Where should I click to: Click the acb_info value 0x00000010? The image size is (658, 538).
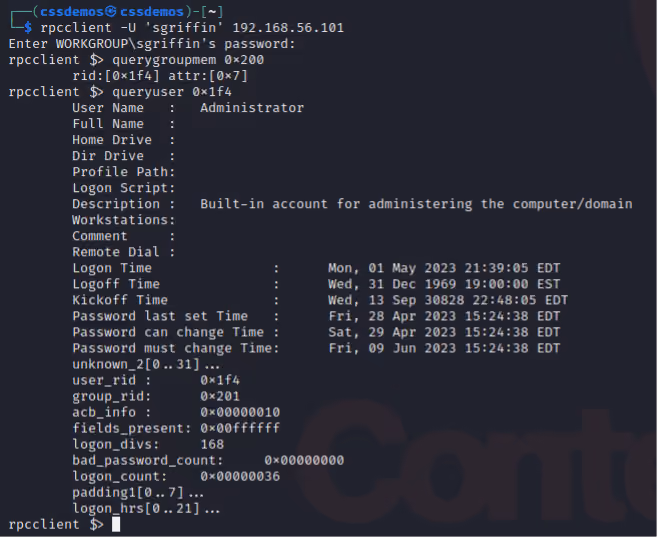point(240,412)
